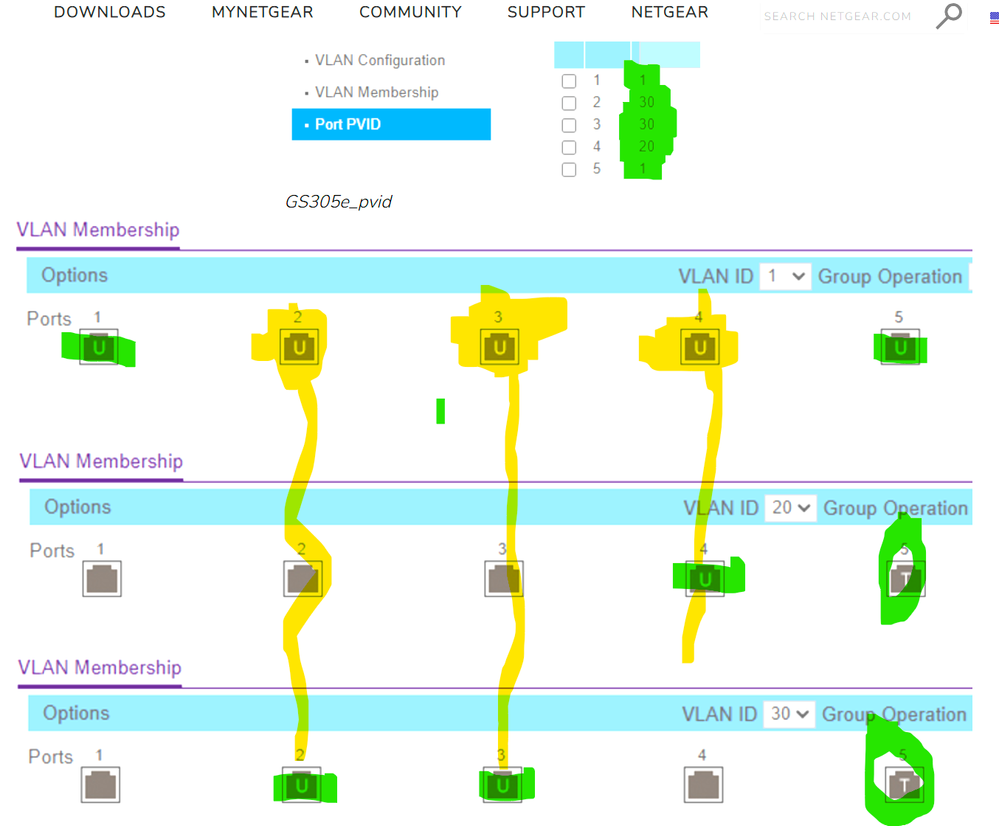Image resolution: width=999 pixels, height=826 pixels.
Task: Click Group Operation in VLAN 20 section
Action: click(895, 508)
